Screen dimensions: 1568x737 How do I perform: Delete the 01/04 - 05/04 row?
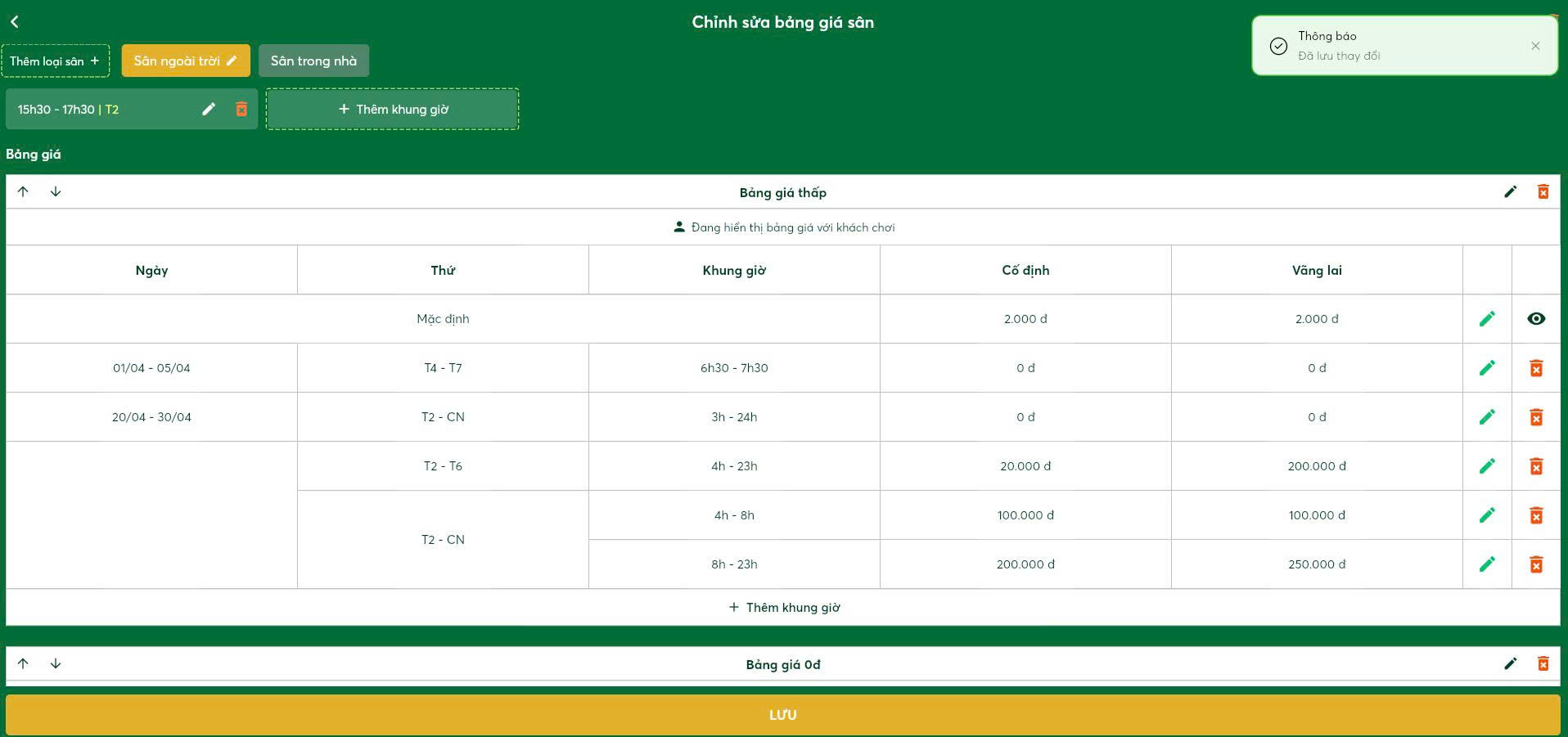point(1536,368)
